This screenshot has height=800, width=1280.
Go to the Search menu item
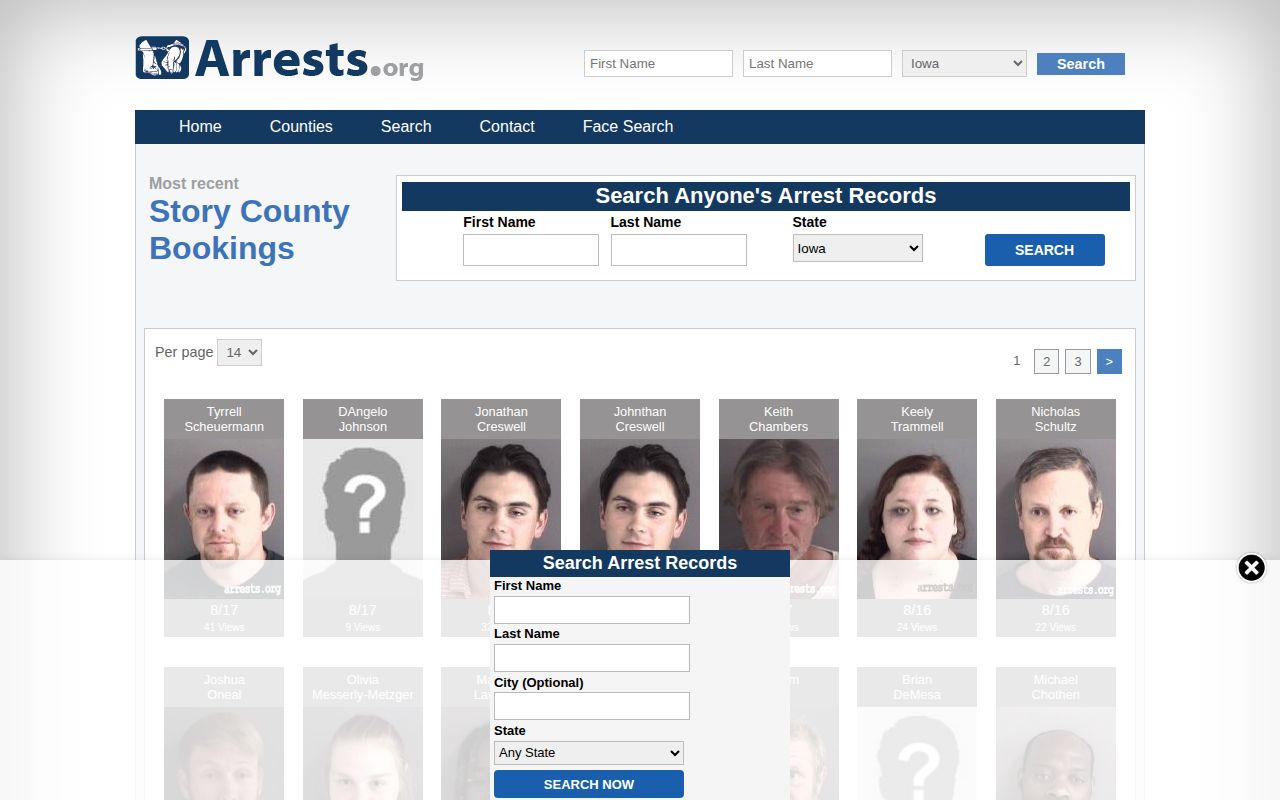406,126
